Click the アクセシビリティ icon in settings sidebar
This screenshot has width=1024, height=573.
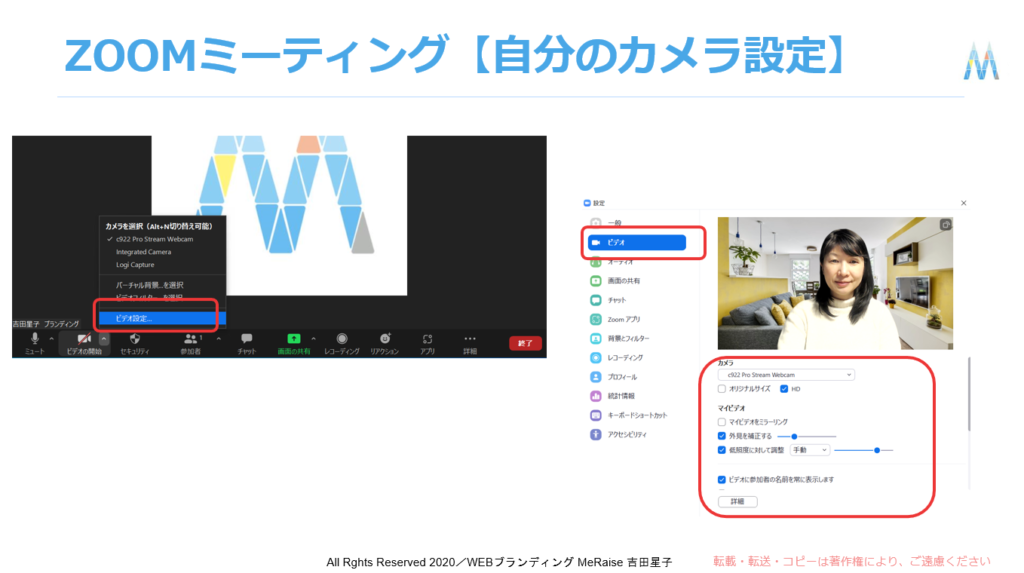point(596,434)
